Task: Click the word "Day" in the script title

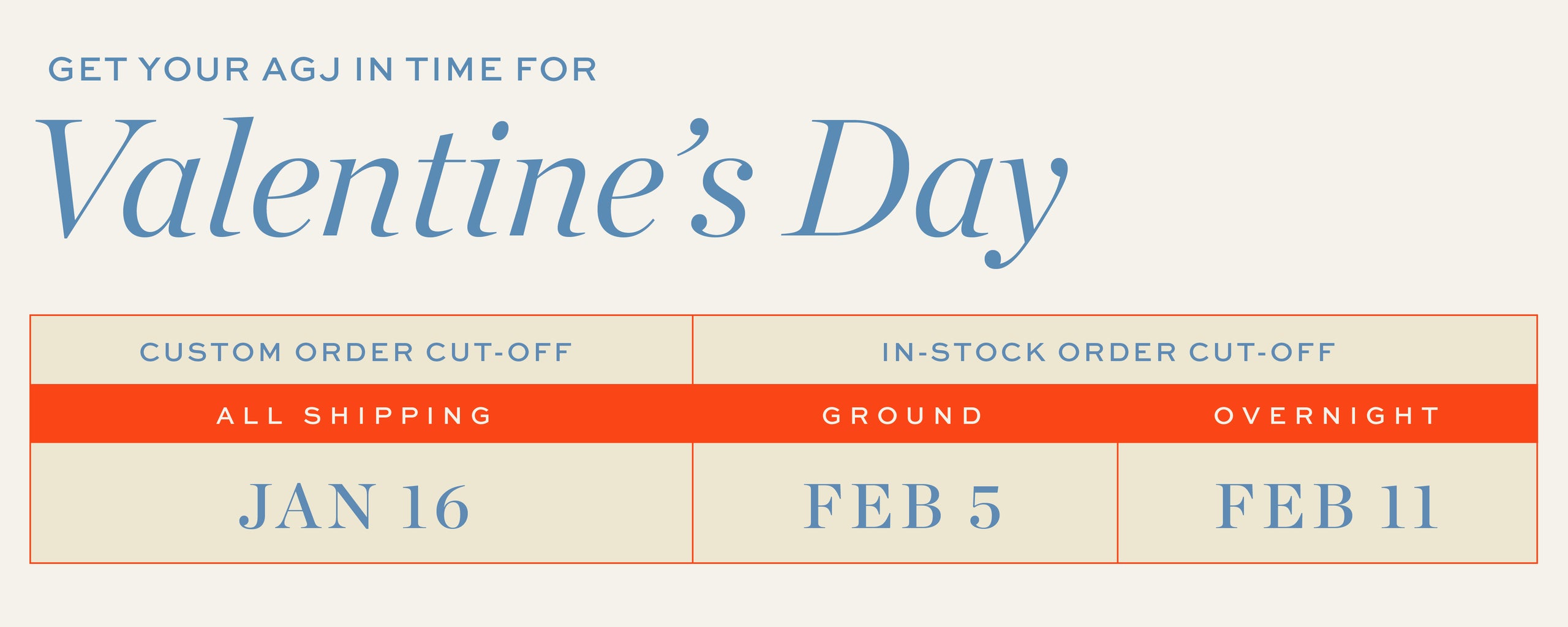Action: tap(925, 184)
